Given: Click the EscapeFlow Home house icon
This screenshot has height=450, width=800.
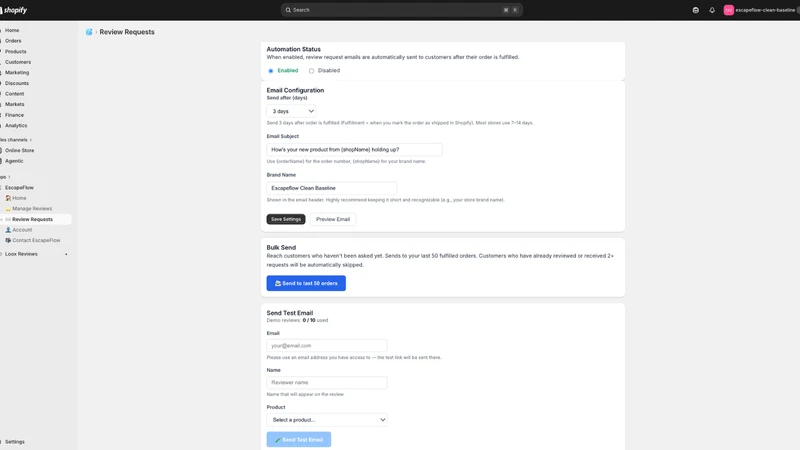Looking at the screenshot, I should [8, 198].
